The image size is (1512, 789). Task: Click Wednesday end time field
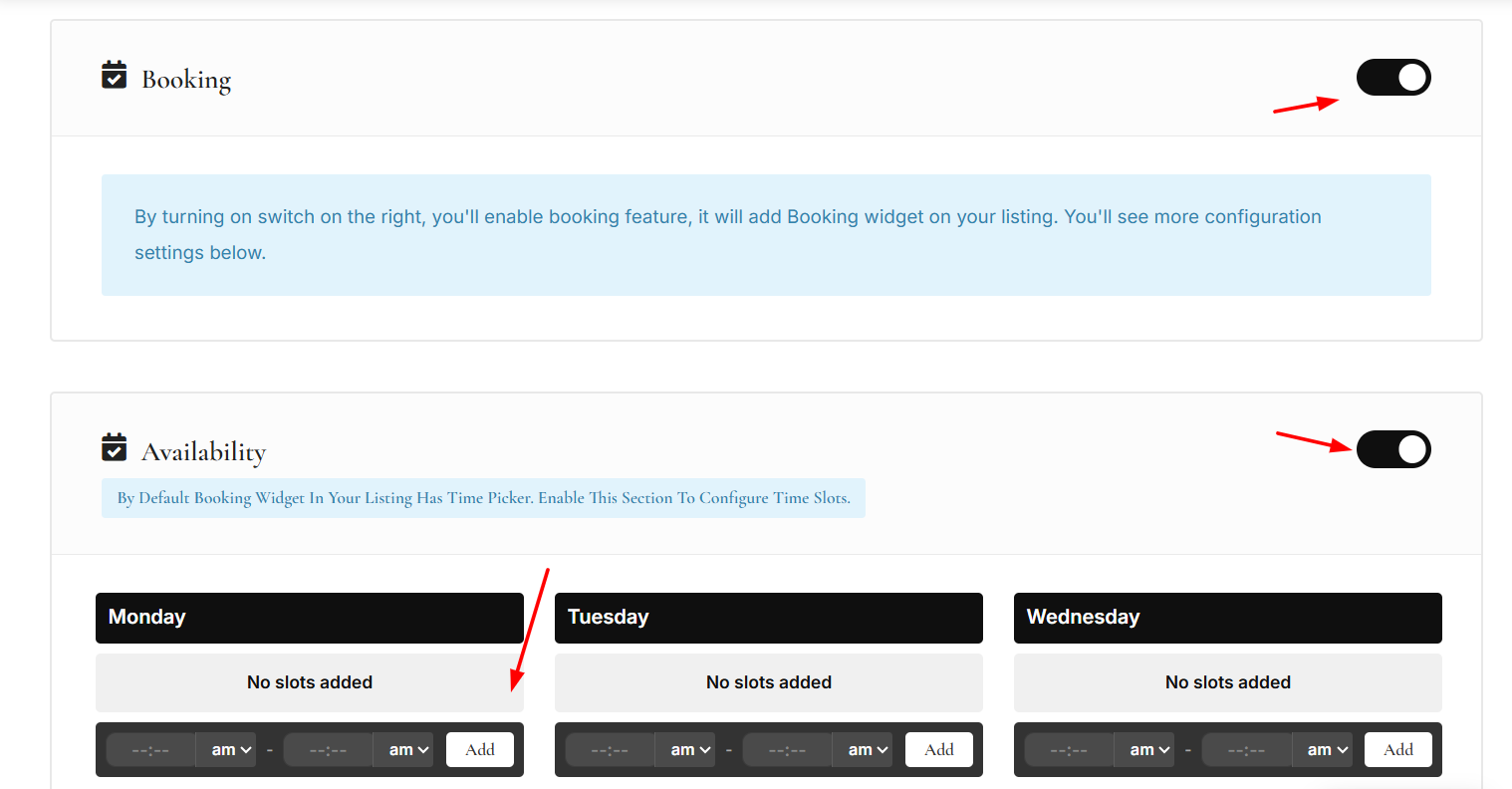pyautogui.click(x=1247, y=750)
